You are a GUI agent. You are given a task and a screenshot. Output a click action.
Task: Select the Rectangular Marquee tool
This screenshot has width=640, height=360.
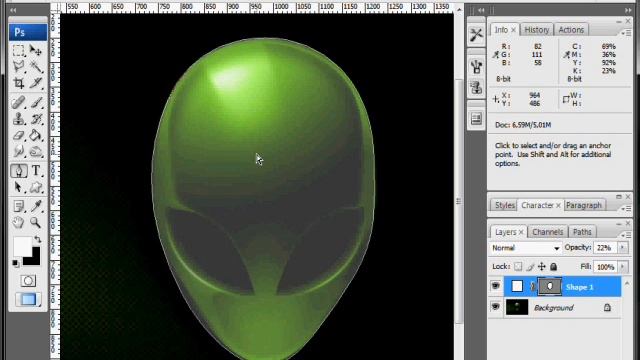(x=18, y=51)
